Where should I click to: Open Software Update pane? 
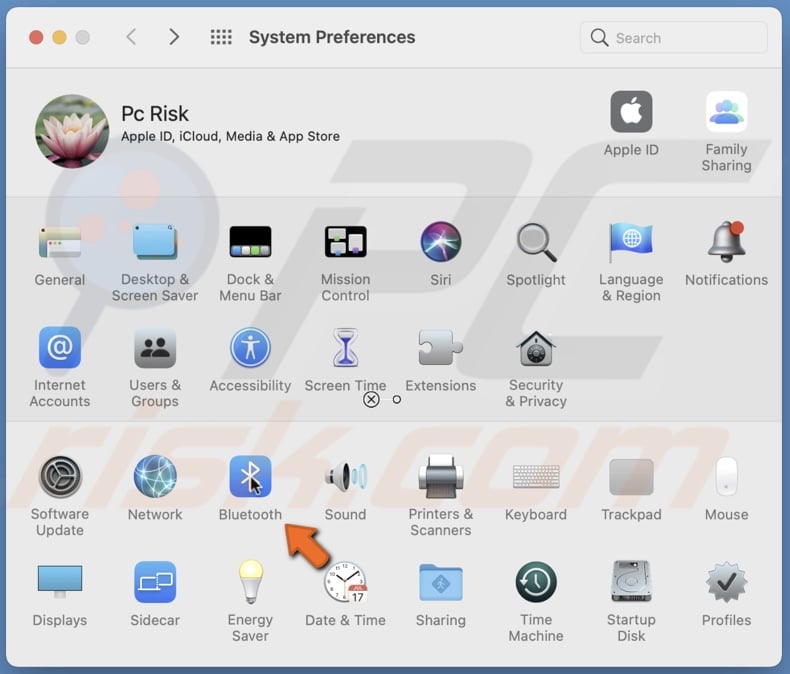click(60, 478)
